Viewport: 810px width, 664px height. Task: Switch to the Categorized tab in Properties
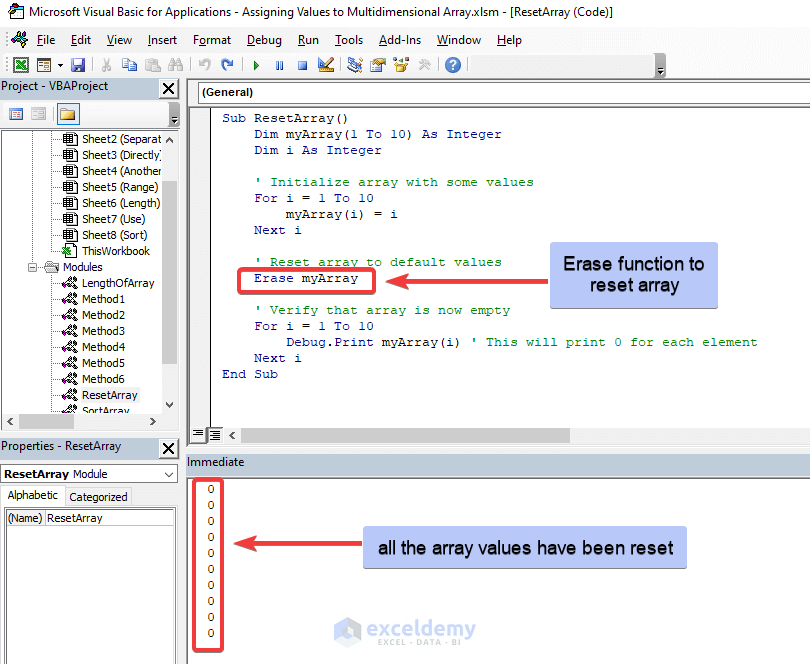tap(97, 496)
